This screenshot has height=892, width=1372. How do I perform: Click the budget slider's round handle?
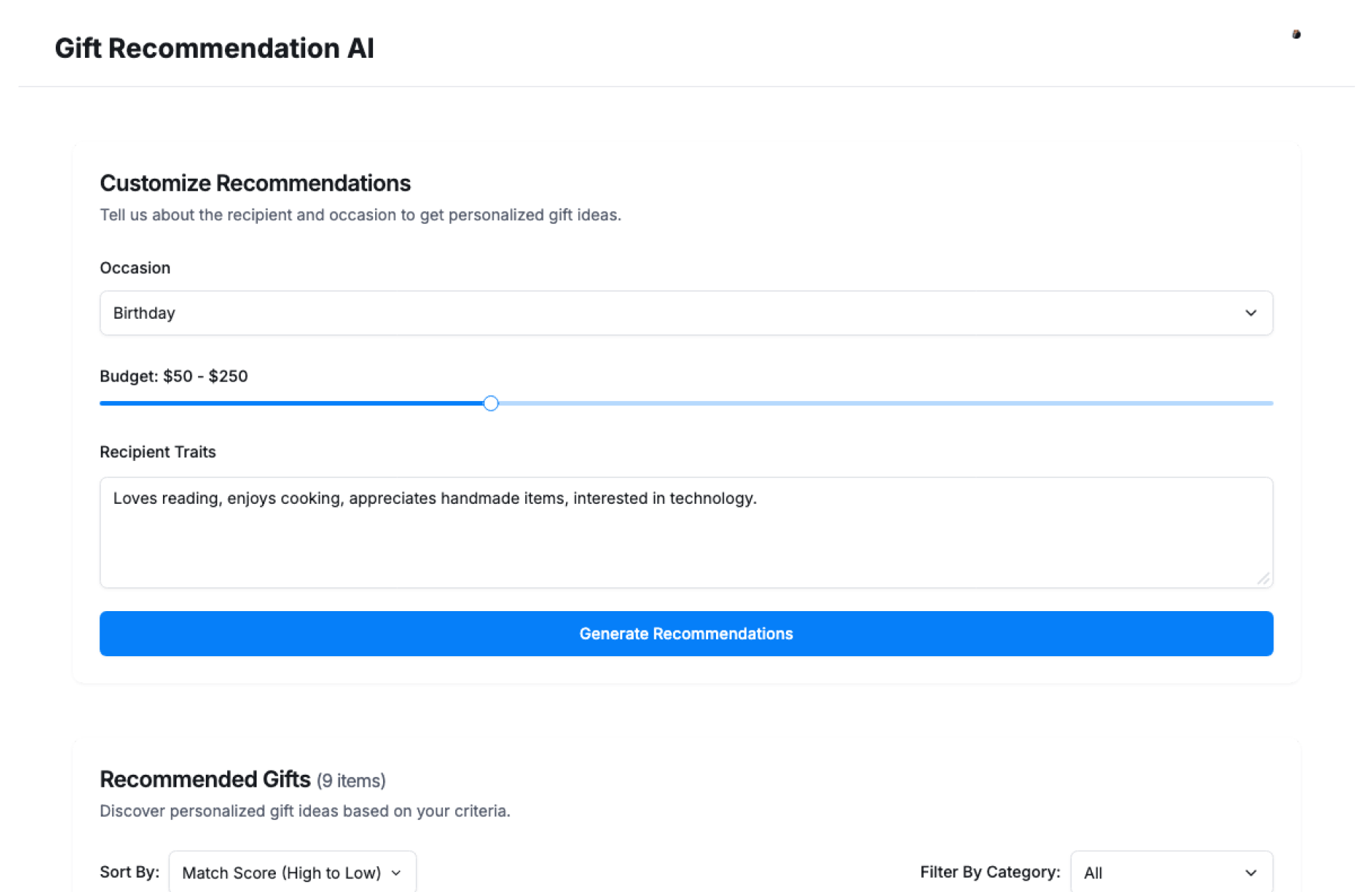click(x=490, y=403)
